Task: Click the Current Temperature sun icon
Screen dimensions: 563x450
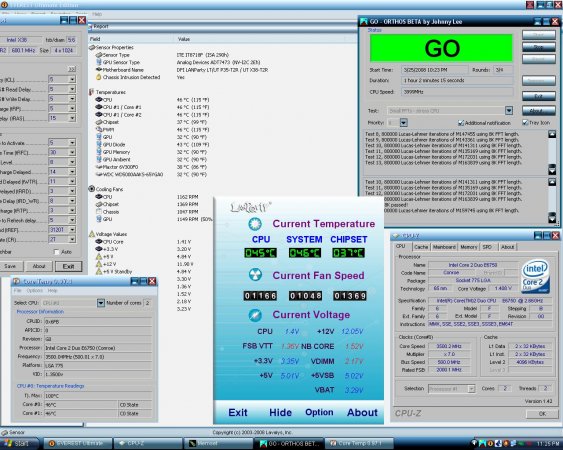Action: click(255, 224)
